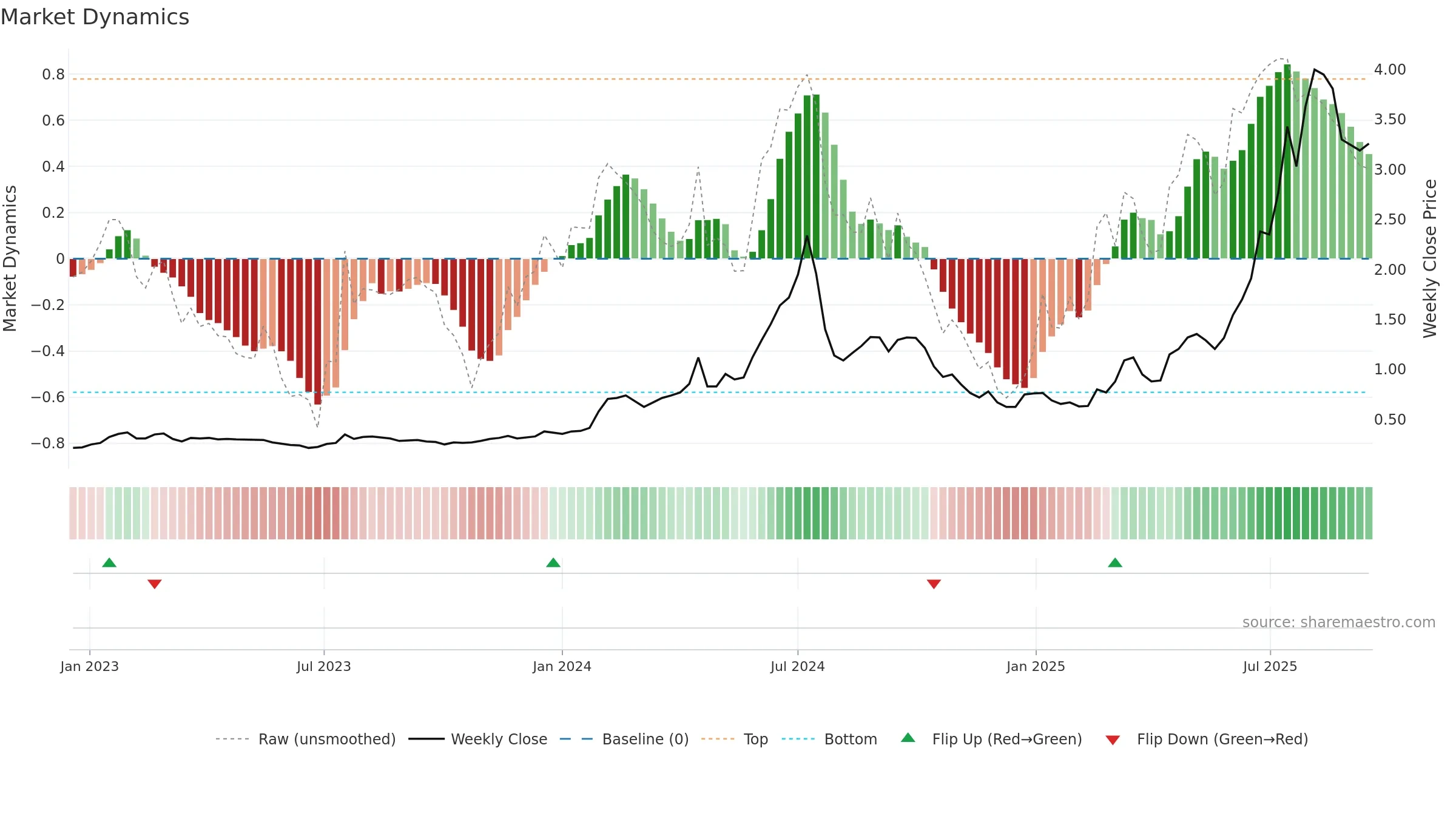Select the flip-down marker in early 2023

[x=155, y=584]
